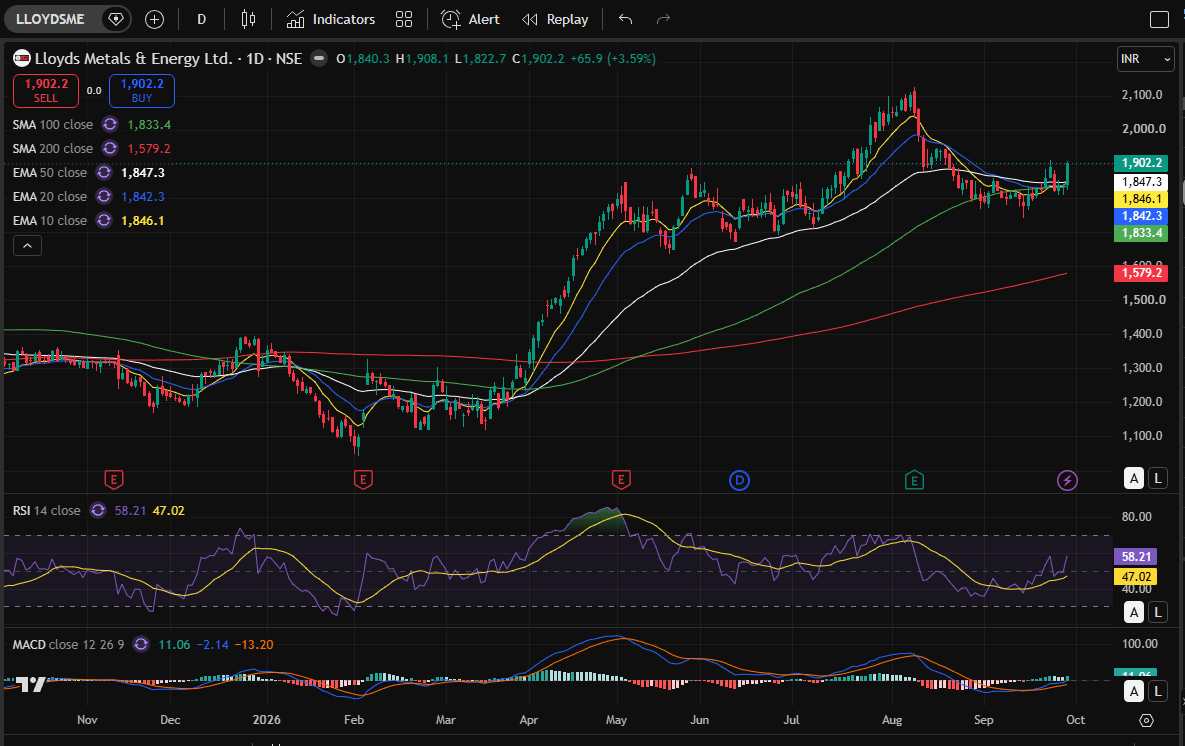Screen dimensions: 1185x746
Task: Click the MACD refresh icon
Action: [x=141, y=644]
